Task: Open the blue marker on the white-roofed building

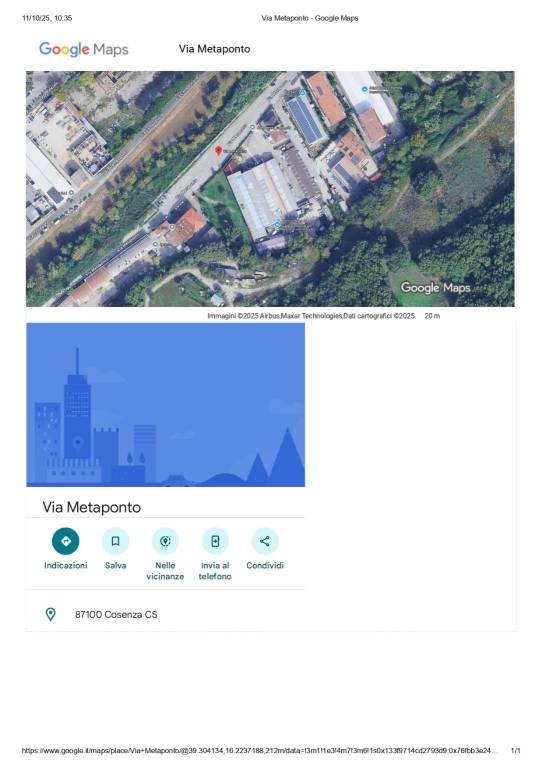Action: pyautogui.click(x=364, y=89)
